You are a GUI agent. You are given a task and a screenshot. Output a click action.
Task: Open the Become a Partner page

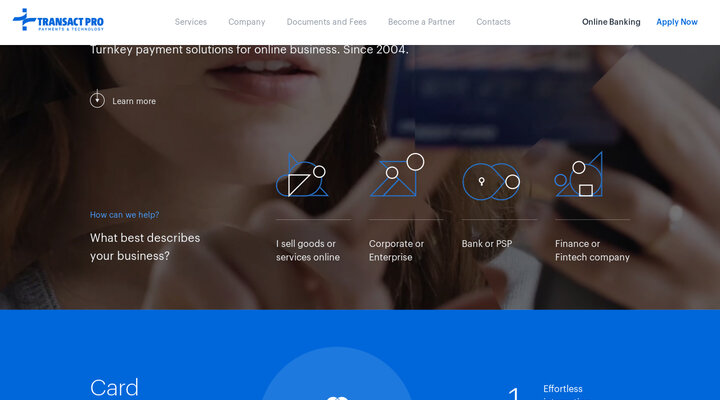tap(421, 22)
